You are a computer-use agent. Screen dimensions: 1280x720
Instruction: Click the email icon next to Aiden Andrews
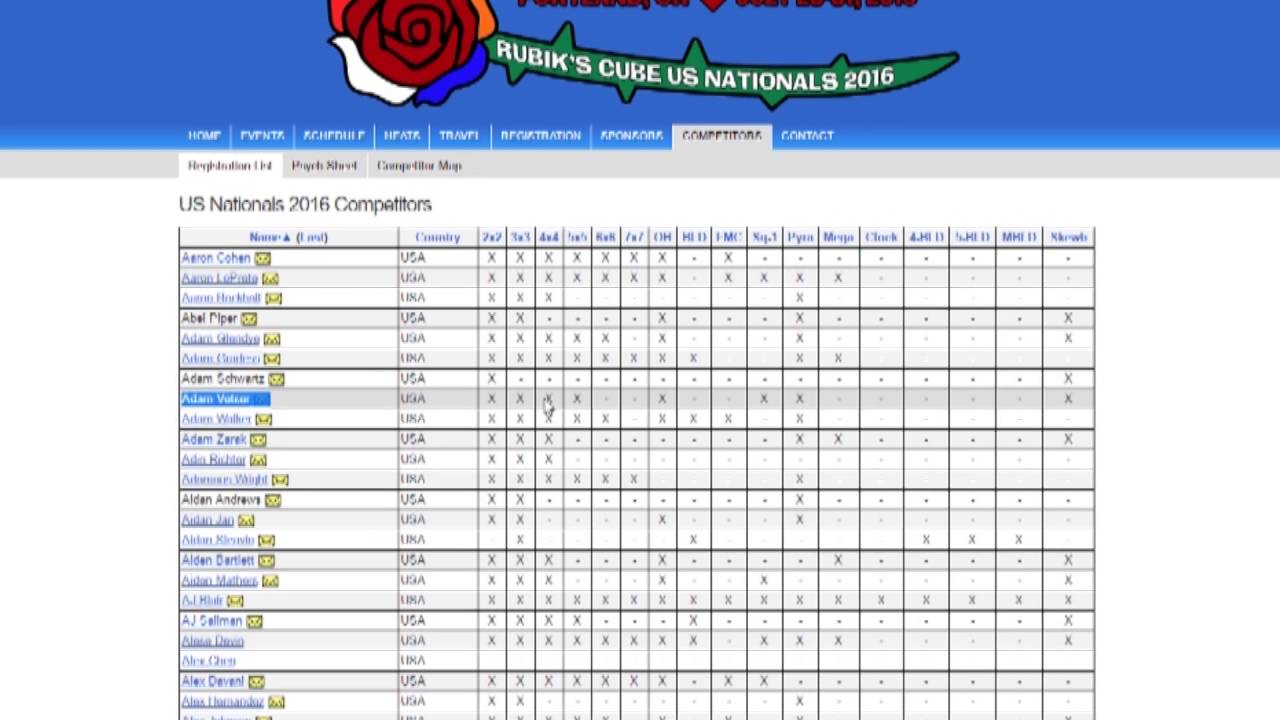click(x=273, y=500)
